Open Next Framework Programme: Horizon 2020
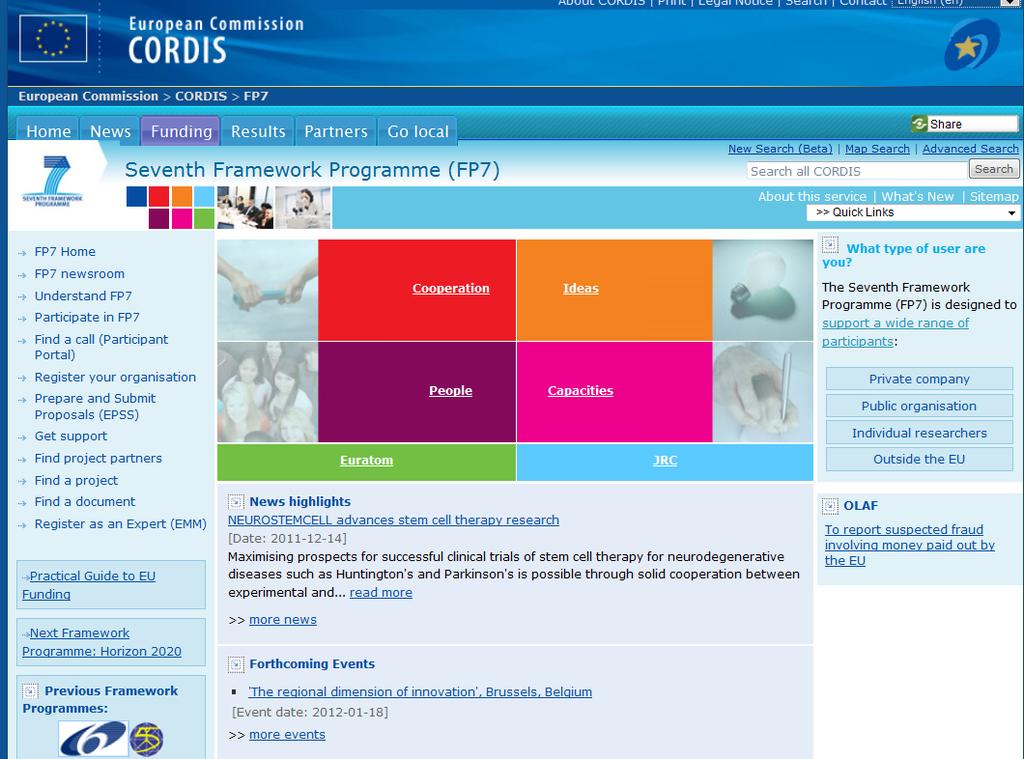Viewport: 1024px width, 759px height. [102, 642]
